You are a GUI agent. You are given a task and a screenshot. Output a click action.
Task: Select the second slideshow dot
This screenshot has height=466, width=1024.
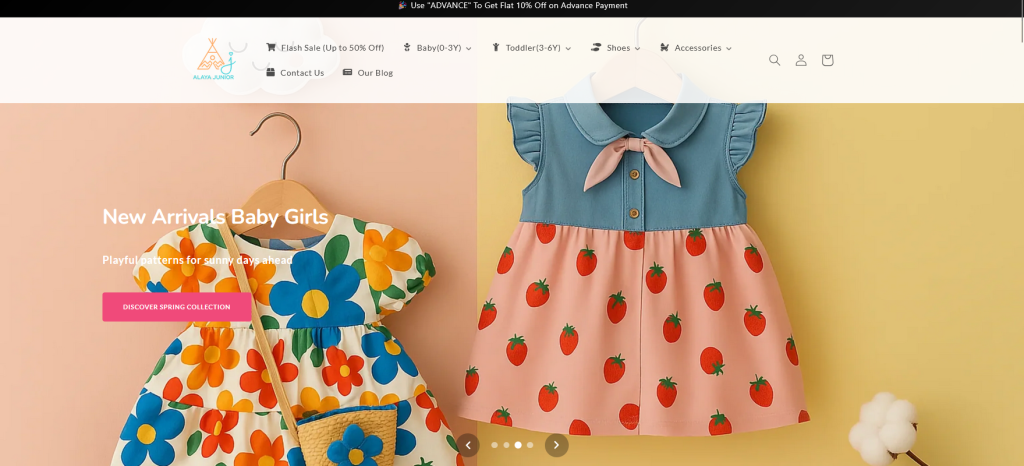(506, 445)
